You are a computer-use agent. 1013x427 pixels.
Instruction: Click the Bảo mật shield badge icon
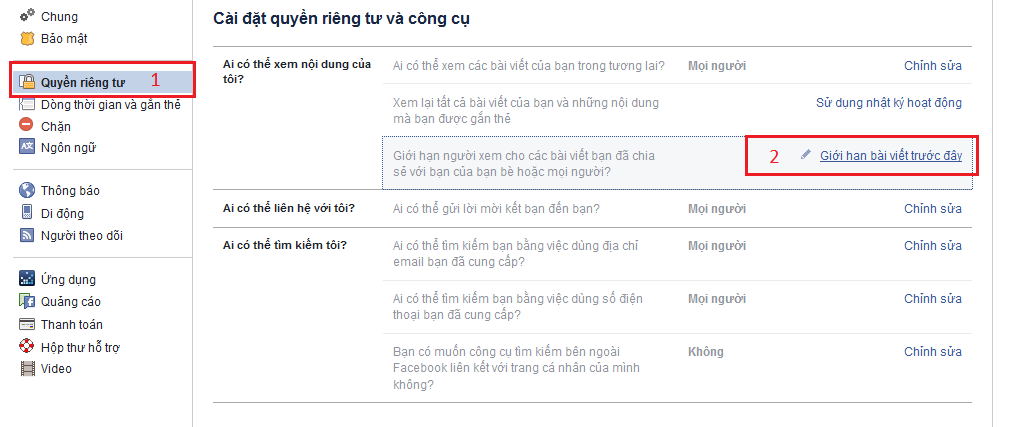click(x=28, y=39)
